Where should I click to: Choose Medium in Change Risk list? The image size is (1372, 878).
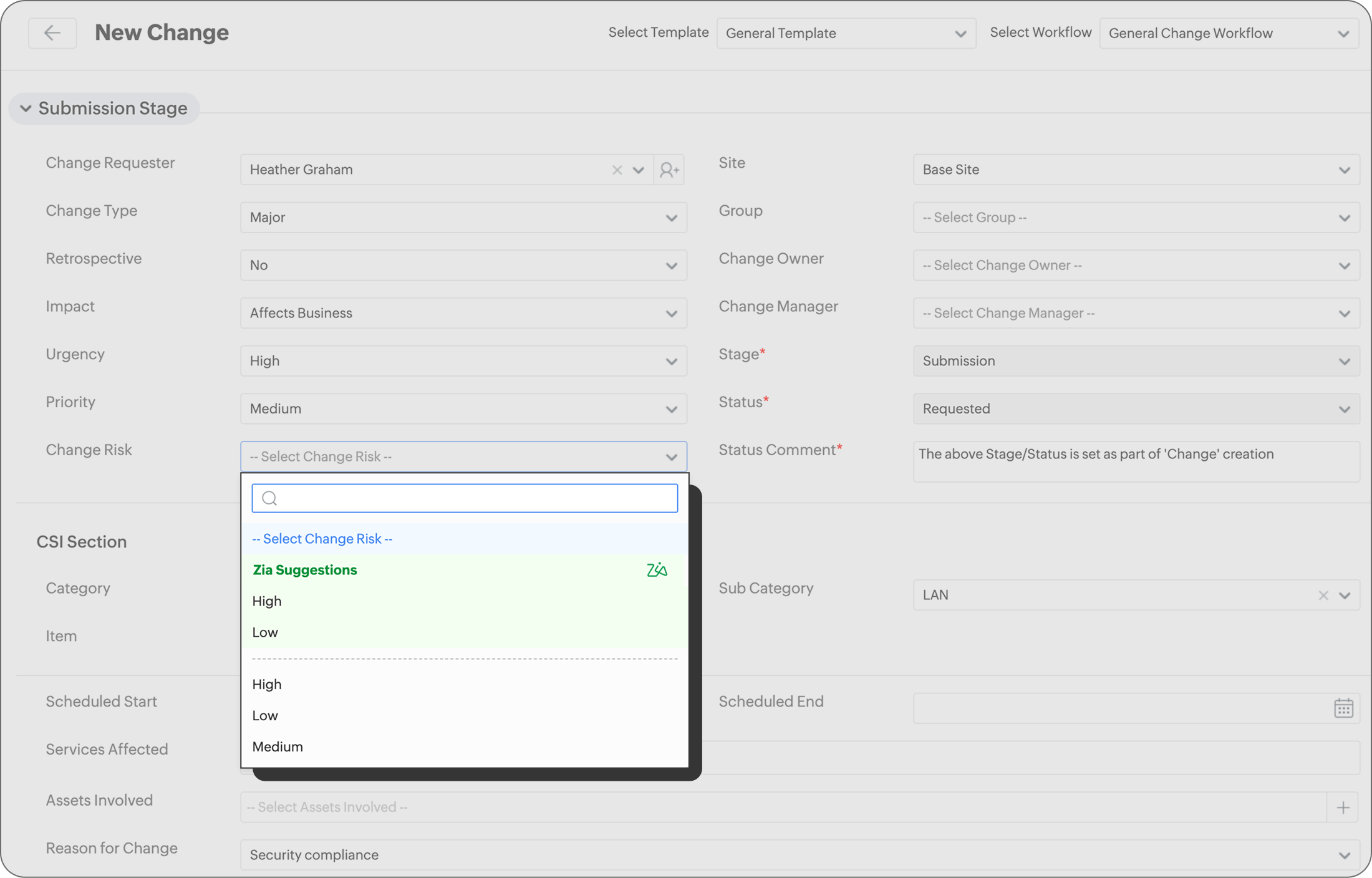[x=278, y=746]
